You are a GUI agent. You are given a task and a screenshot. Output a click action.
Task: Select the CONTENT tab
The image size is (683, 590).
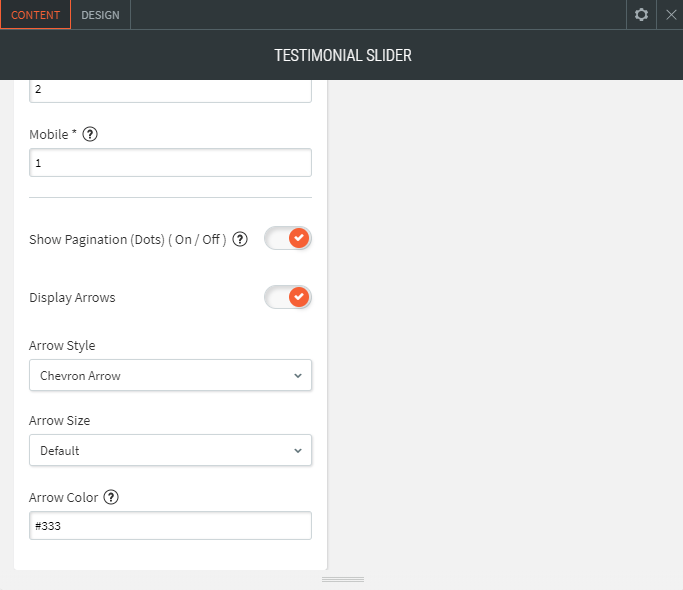click(x=36, y=15)
